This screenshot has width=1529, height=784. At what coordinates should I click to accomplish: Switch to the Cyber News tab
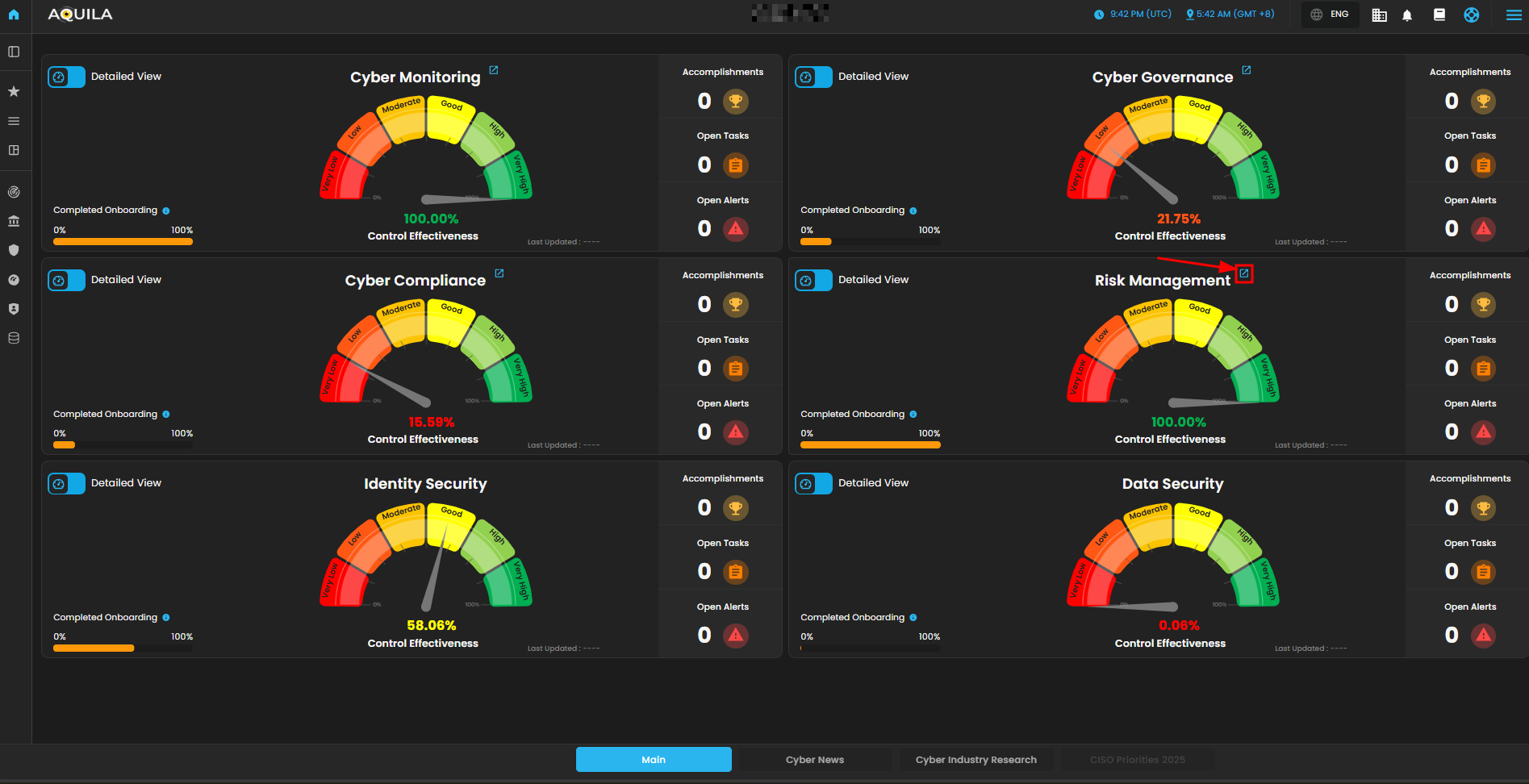coord(814,760)
